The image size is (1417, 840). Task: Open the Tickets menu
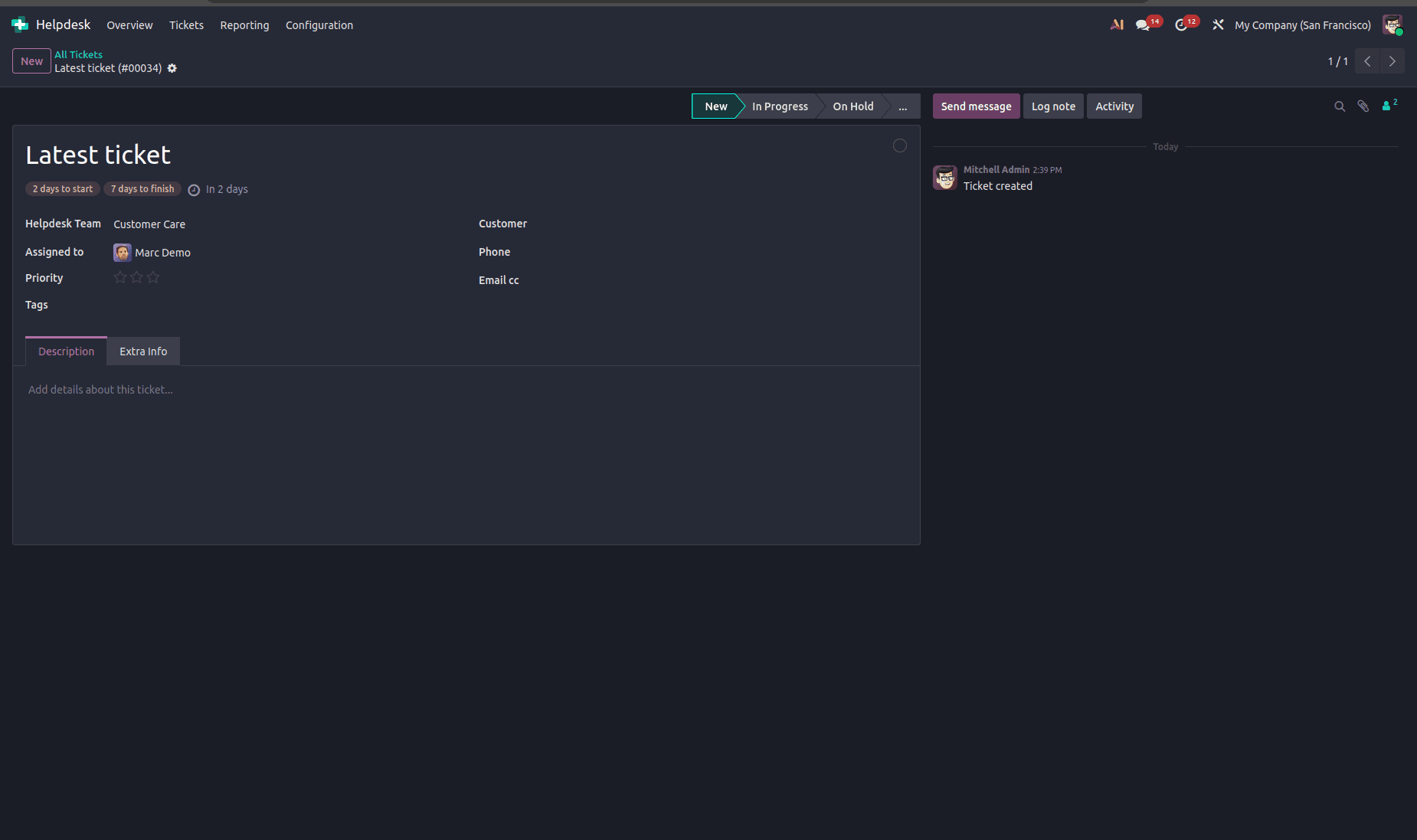(186, 25)
